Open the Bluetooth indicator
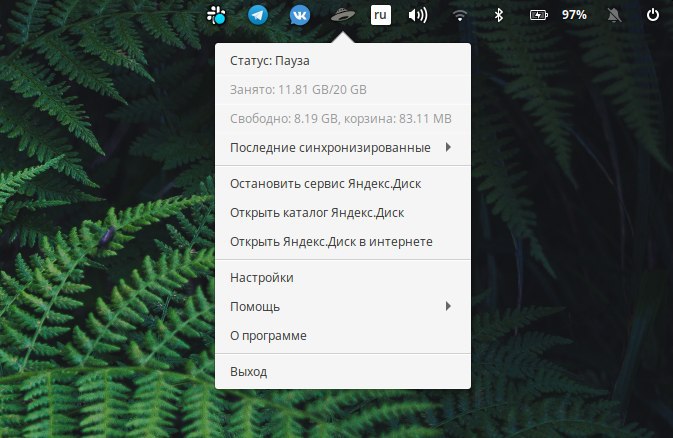 point(498,15)
